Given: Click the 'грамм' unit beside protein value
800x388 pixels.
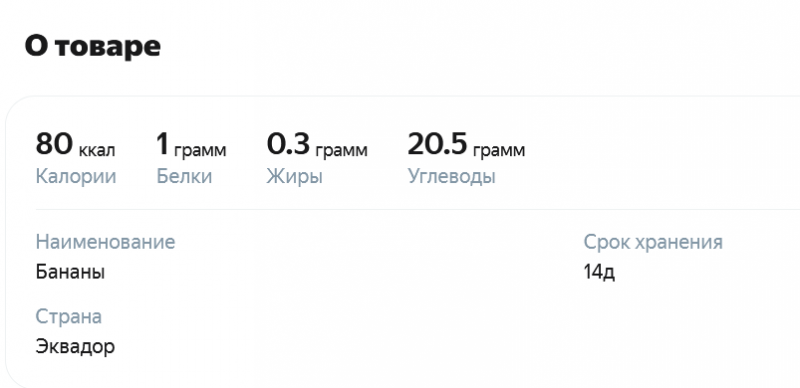Looking at the screenshot, I should pos(201,151).
